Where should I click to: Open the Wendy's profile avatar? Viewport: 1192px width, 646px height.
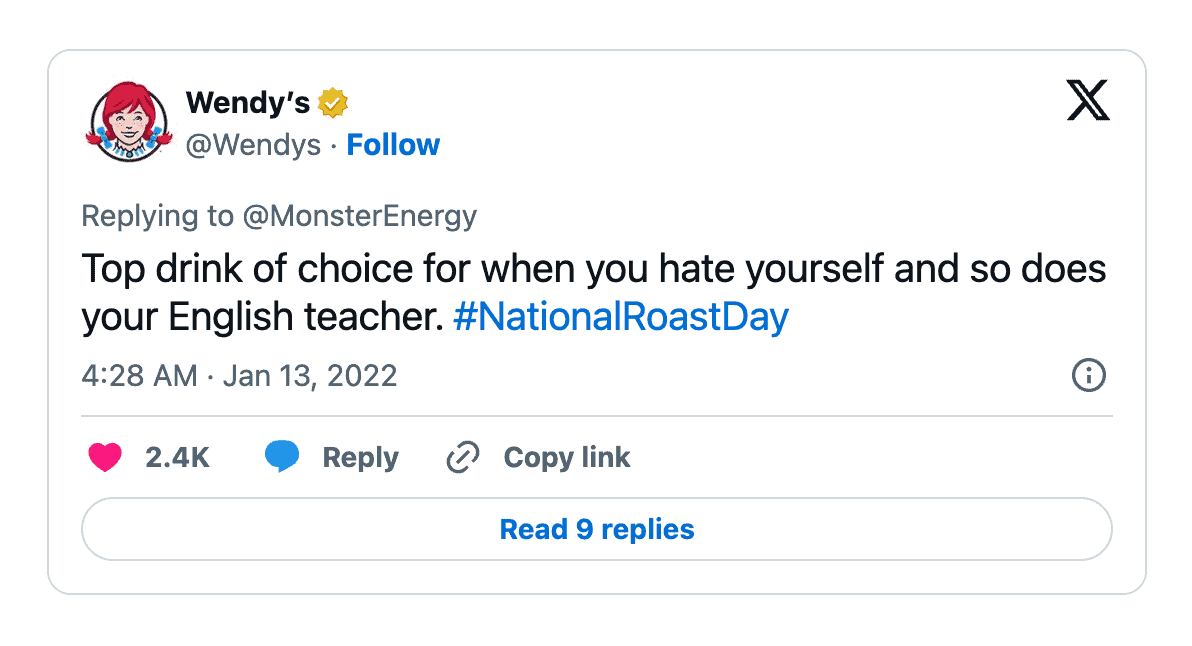point(128,122)
